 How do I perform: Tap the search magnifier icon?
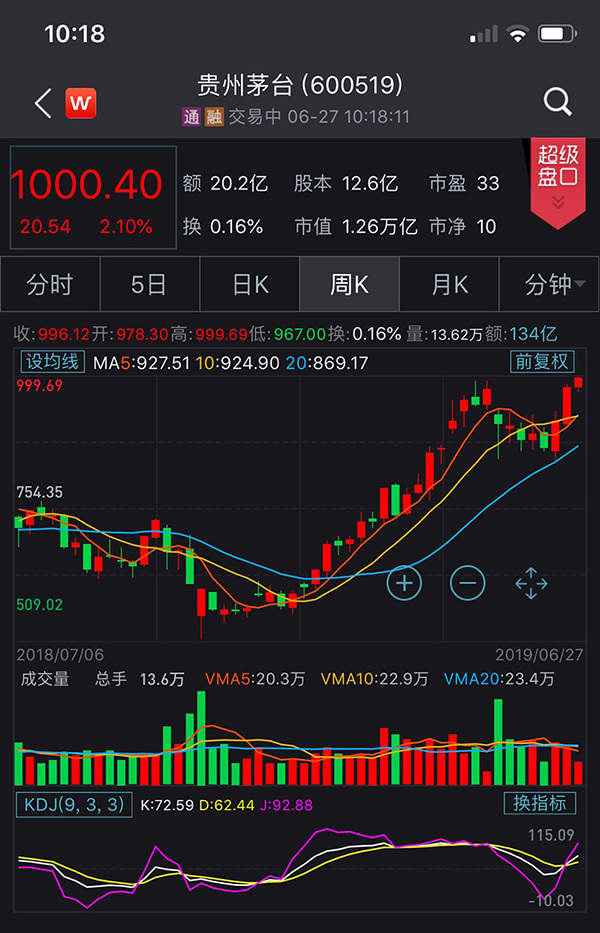557,101
